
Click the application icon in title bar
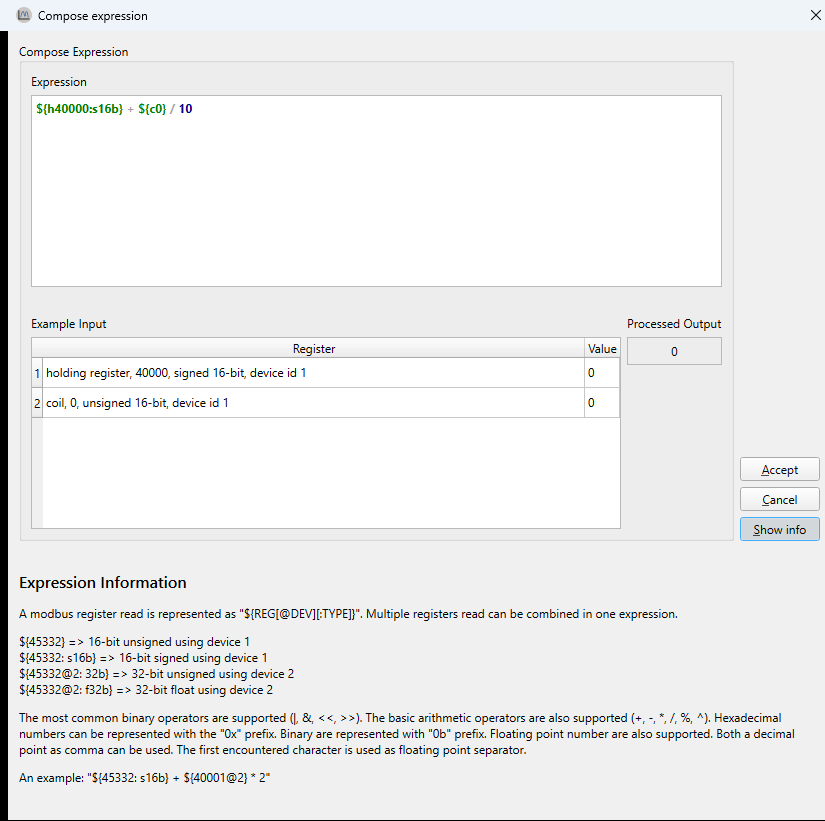coord(24,15)
